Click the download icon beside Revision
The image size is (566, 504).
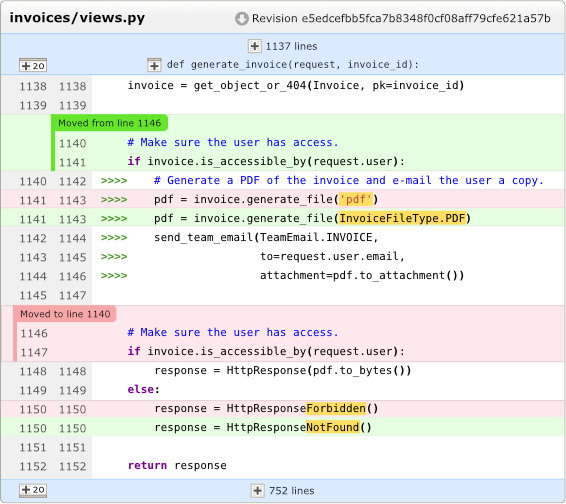[x=241, y=19]
